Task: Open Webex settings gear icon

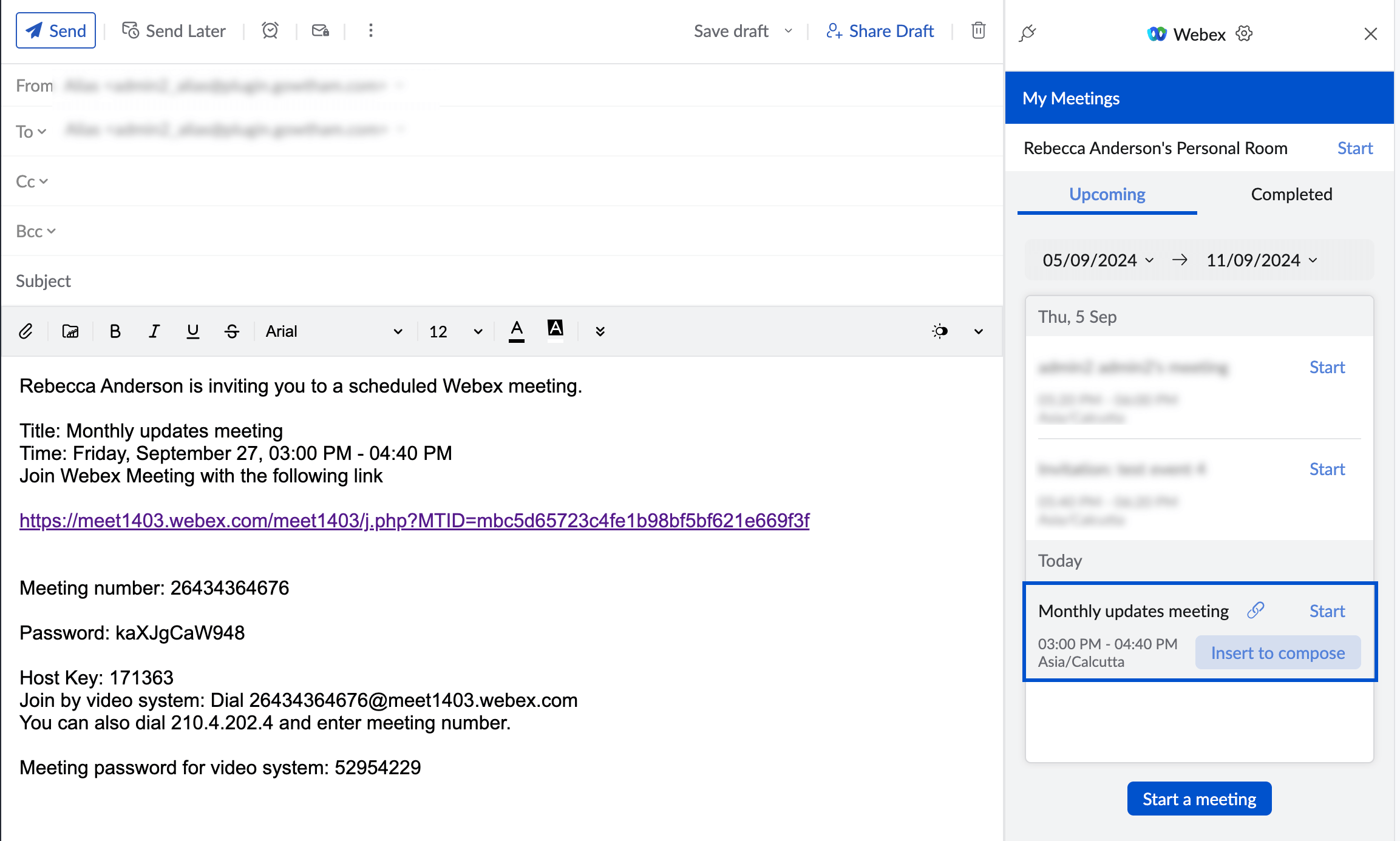Action: point(1244,33)
